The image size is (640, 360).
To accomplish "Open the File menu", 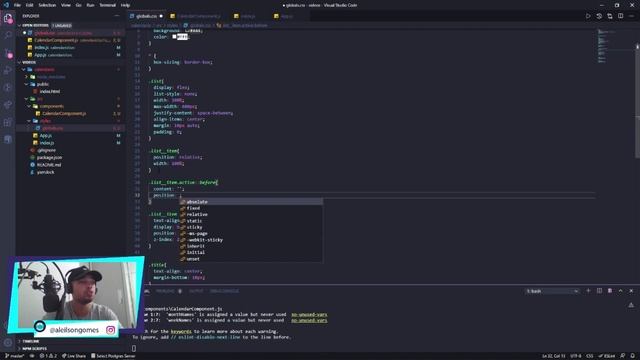I will coord(17,5).
